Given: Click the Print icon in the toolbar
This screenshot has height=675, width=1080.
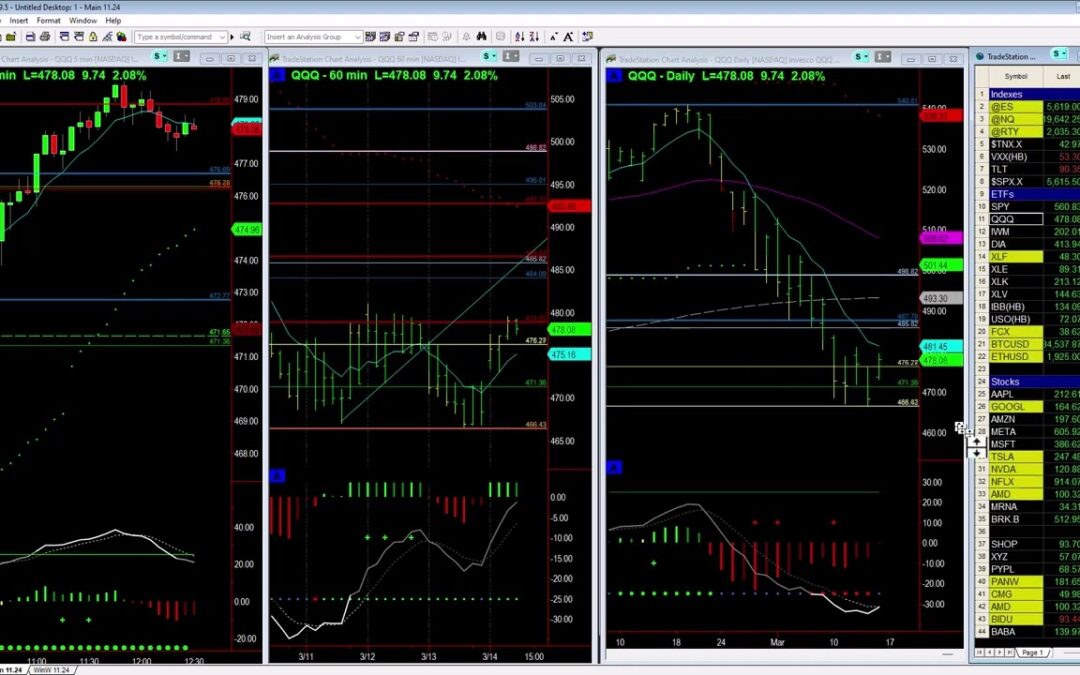Looking at the screenshot, I should (44, 35).
